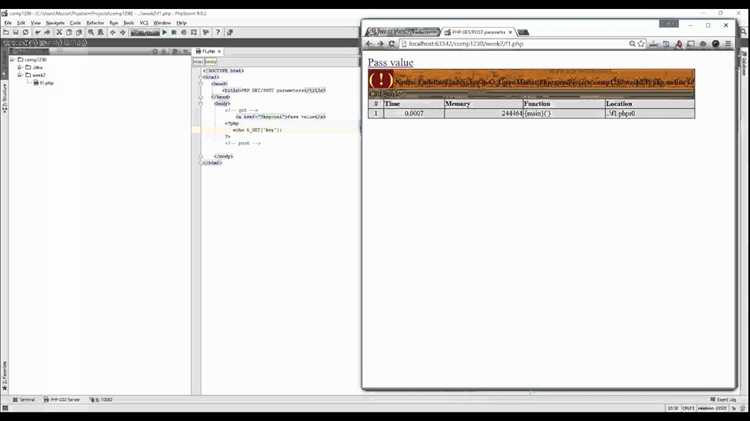Click the 0.0007 time cell
This screenshot has height=421, width=750.
pyautogui.click(x=414, y=113)
